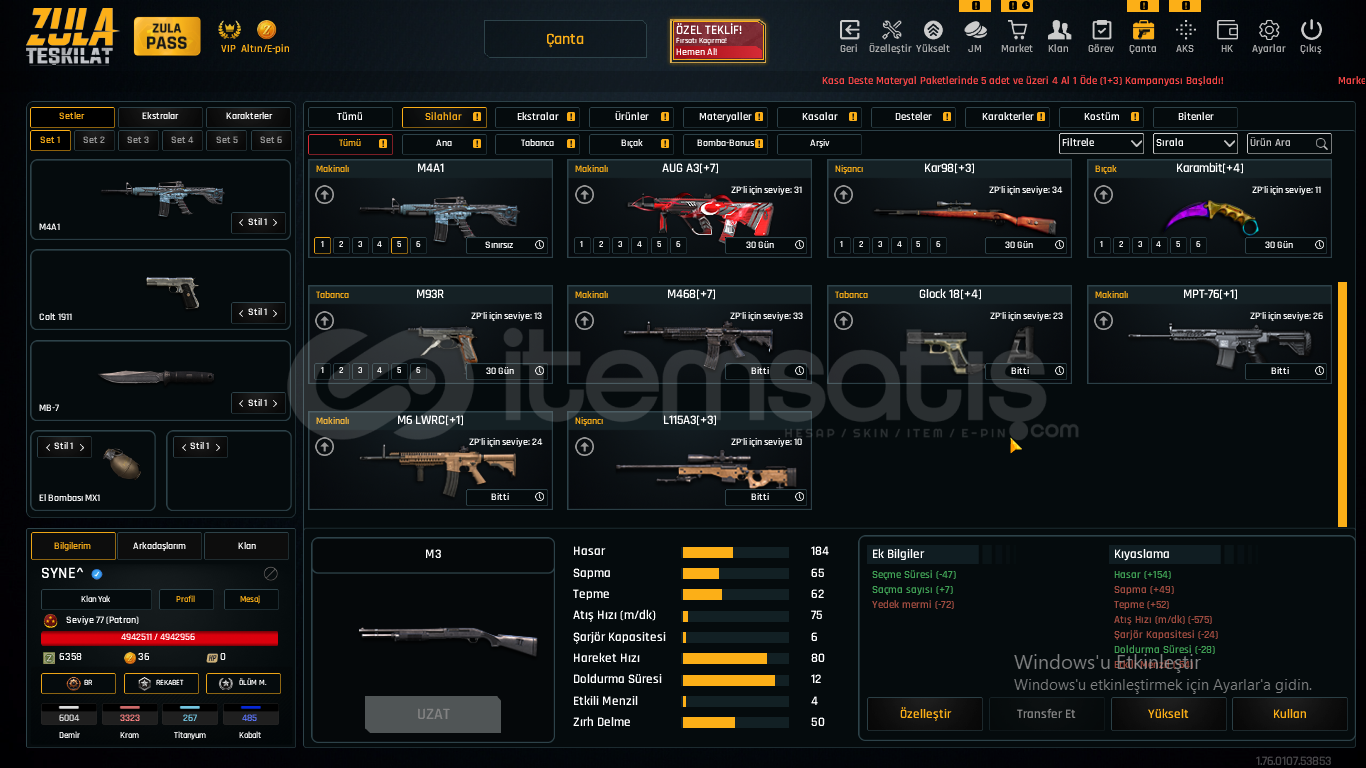Switch to the Kostüm category tab

click(1101, 117)
